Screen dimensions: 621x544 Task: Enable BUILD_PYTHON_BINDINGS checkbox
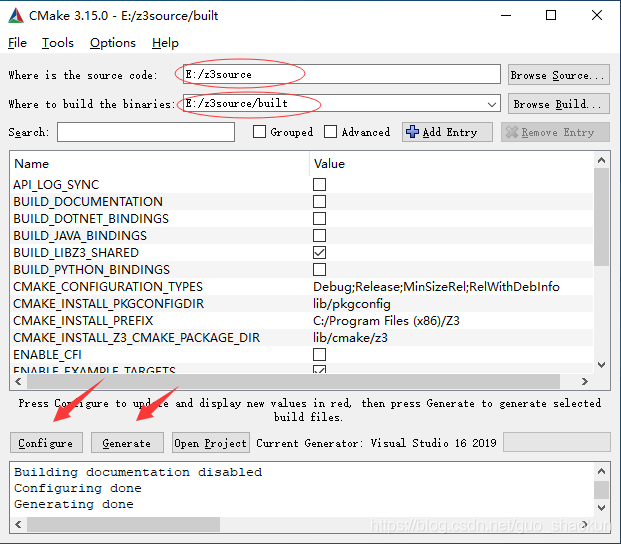point(320,270)
